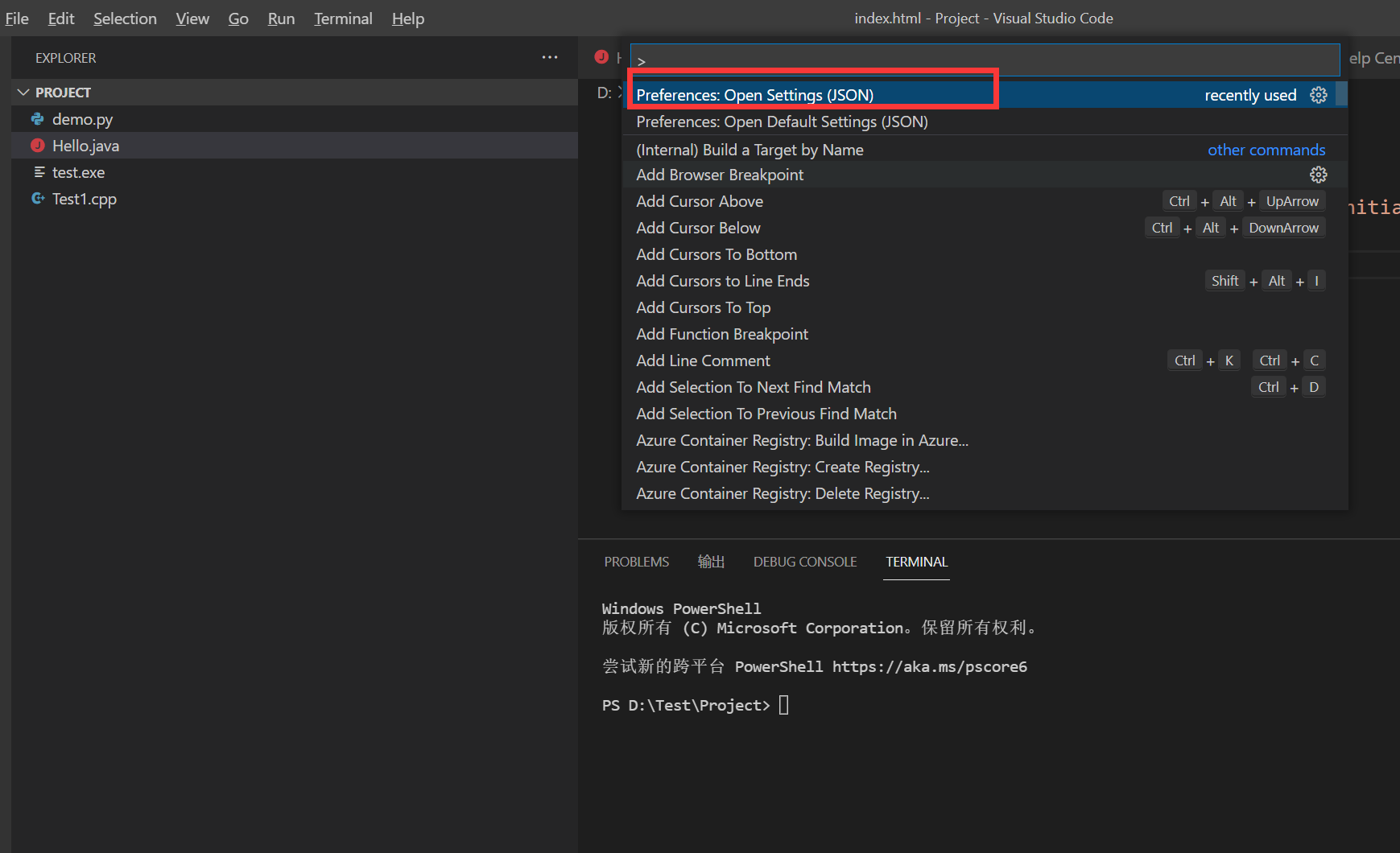Configure keybinding gear for Add Browser Breakpoint
The height and width of the screenshot is (853, 1400).
pos(1319,175)
